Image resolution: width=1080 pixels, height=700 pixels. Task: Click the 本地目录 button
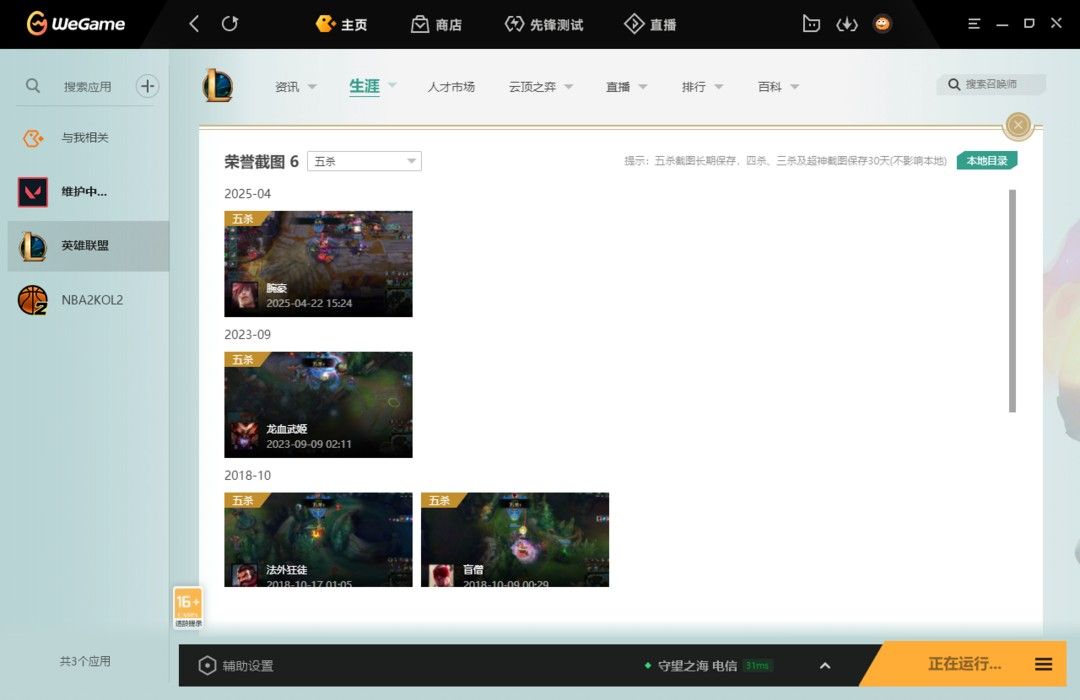point(986,161)
